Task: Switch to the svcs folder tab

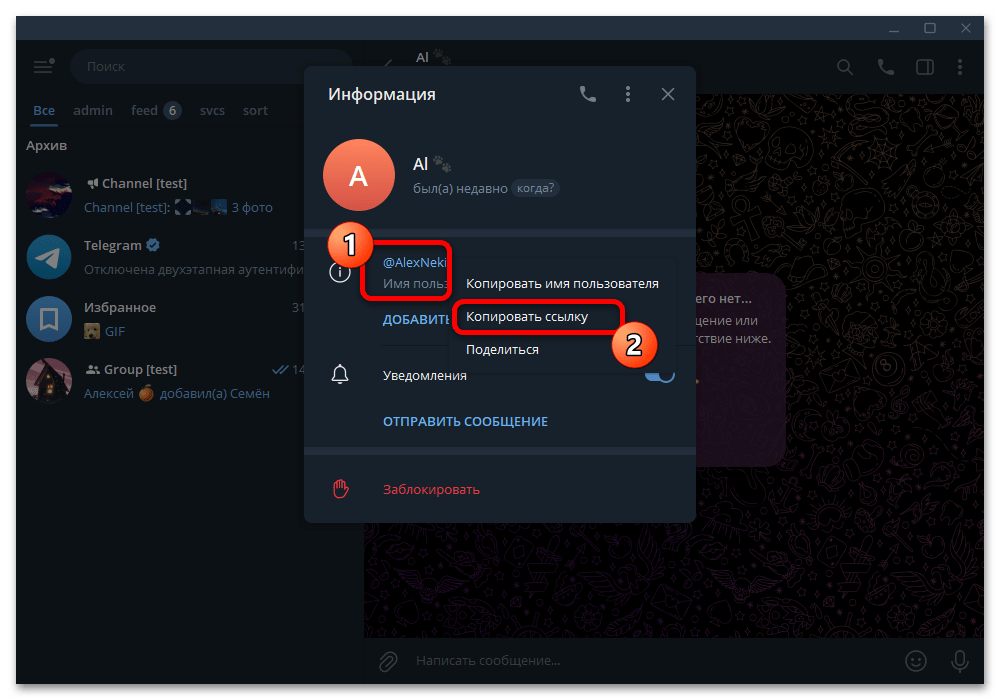Action: tap(212, 111)
